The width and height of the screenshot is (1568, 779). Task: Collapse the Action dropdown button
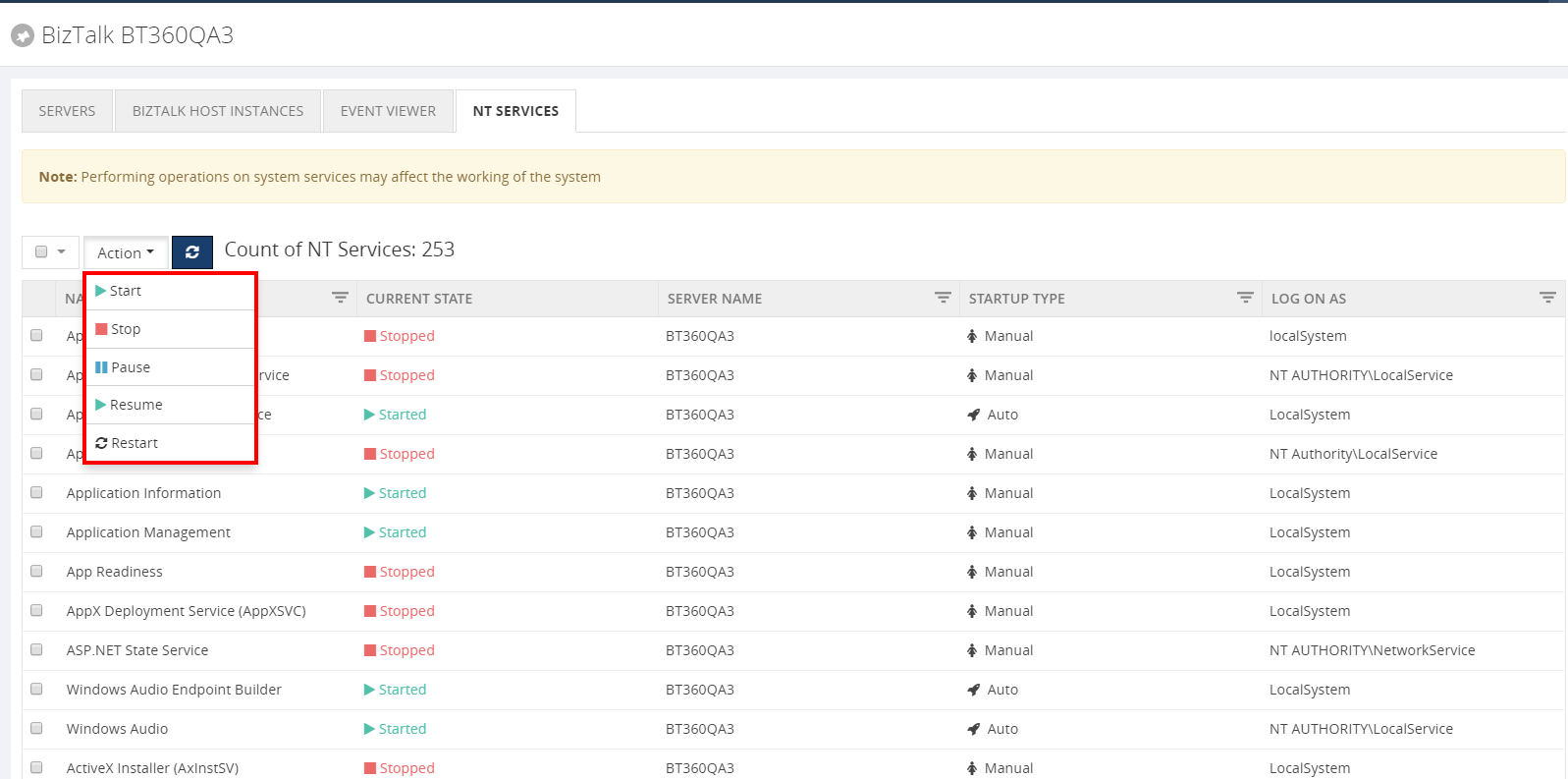point(126,252)
